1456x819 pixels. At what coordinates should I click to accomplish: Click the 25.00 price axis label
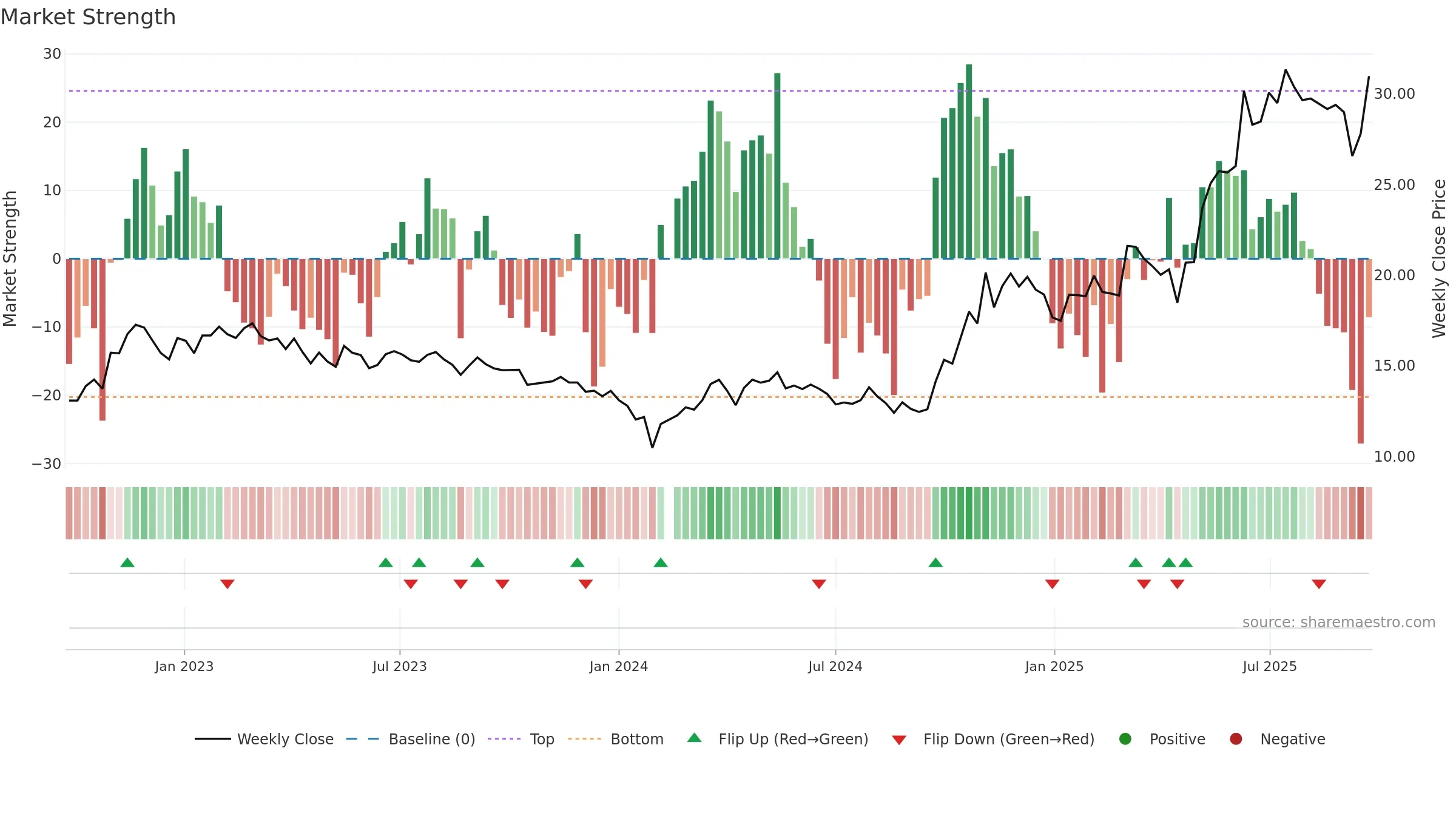(x=1394, y=184)
